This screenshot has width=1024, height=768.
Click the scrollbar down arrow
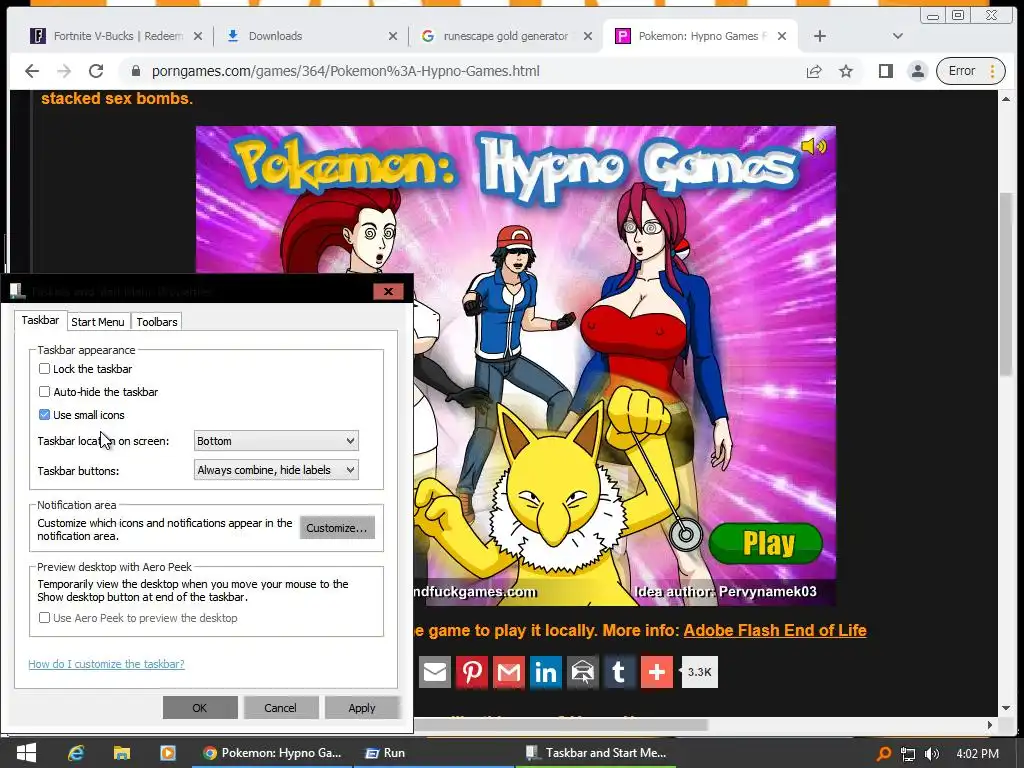[x=1006, y=708]
